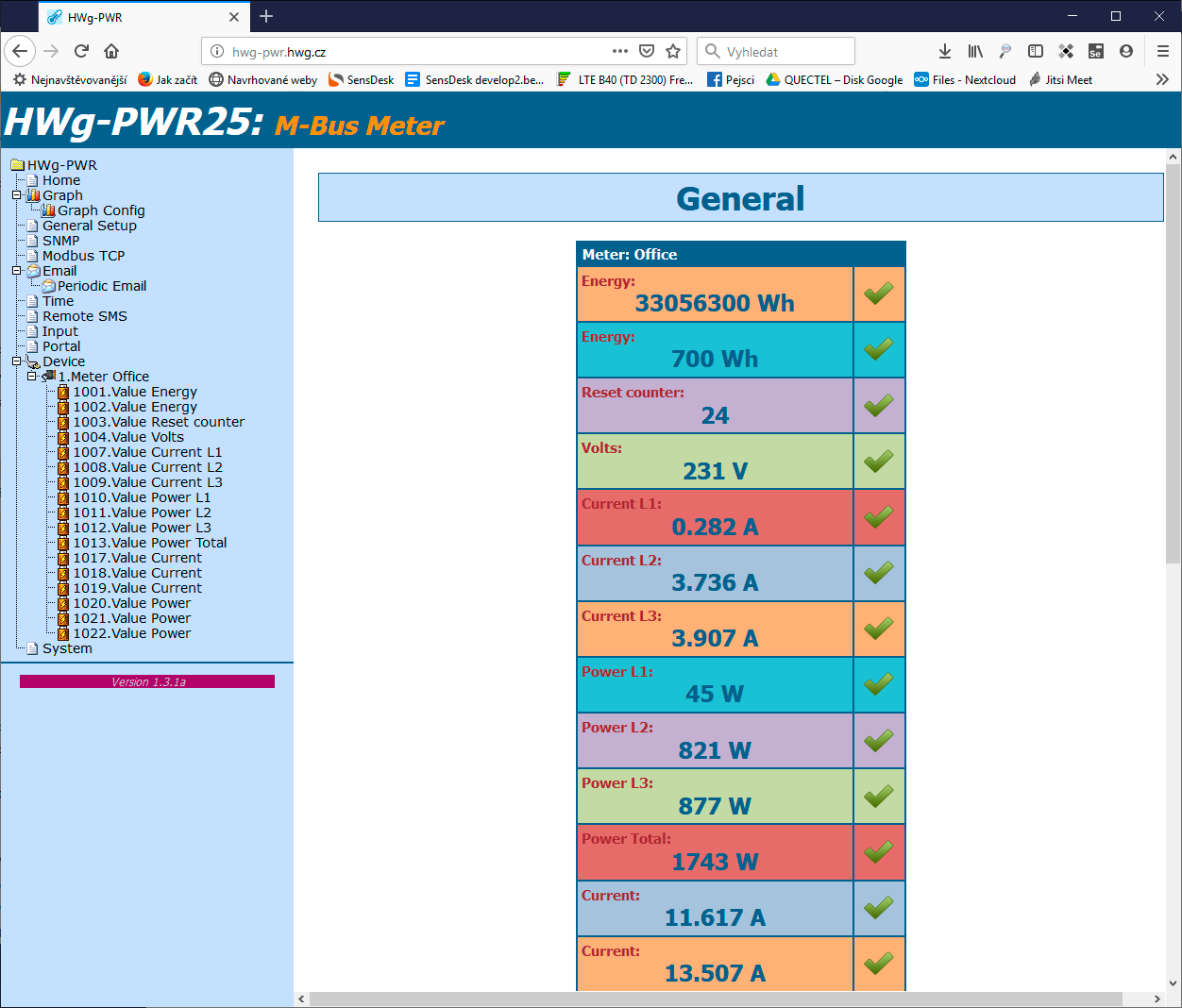
Task: Open General Setup page
Action: coord(90,226)
